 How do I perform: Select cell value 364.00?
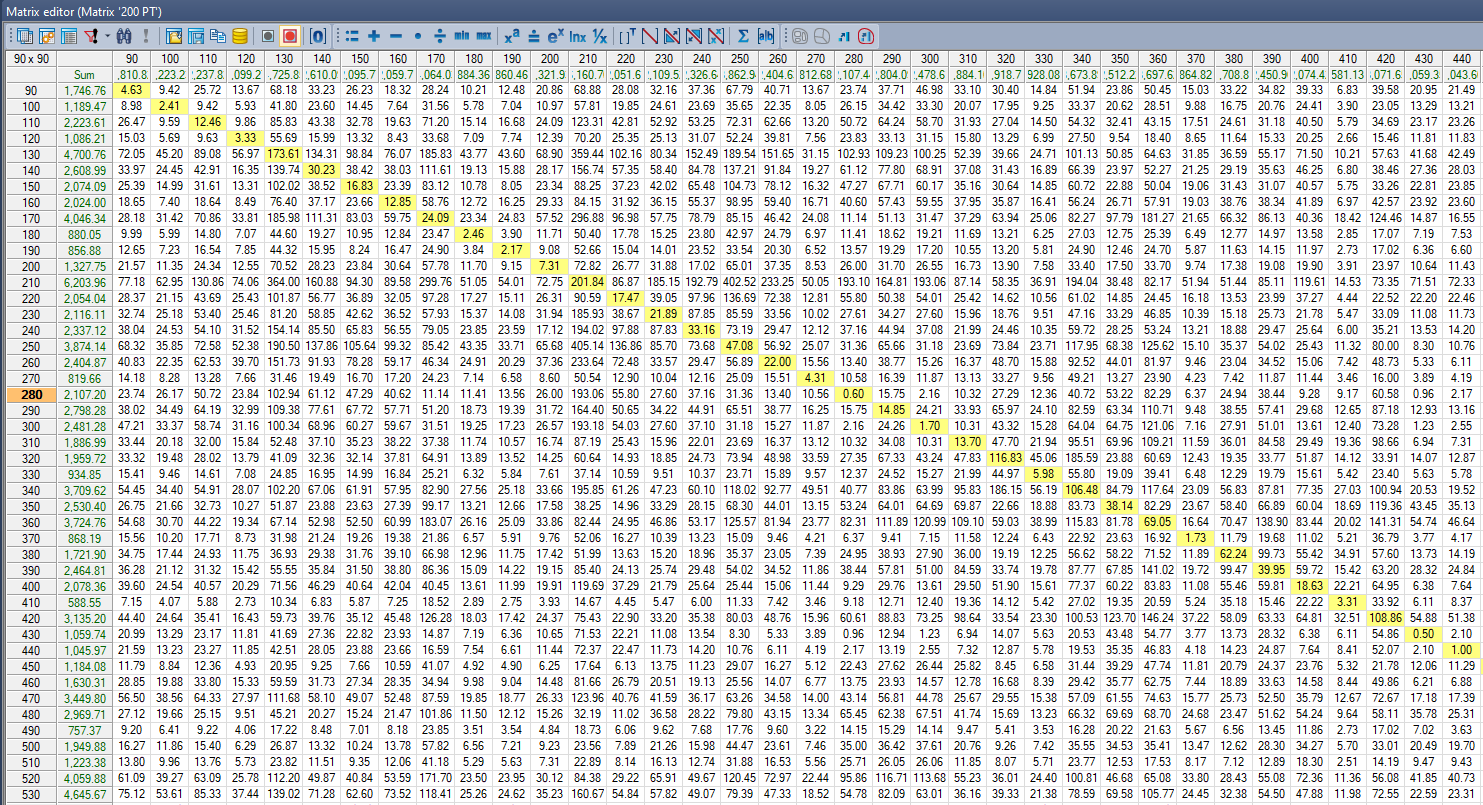click(x=284, y=282)
